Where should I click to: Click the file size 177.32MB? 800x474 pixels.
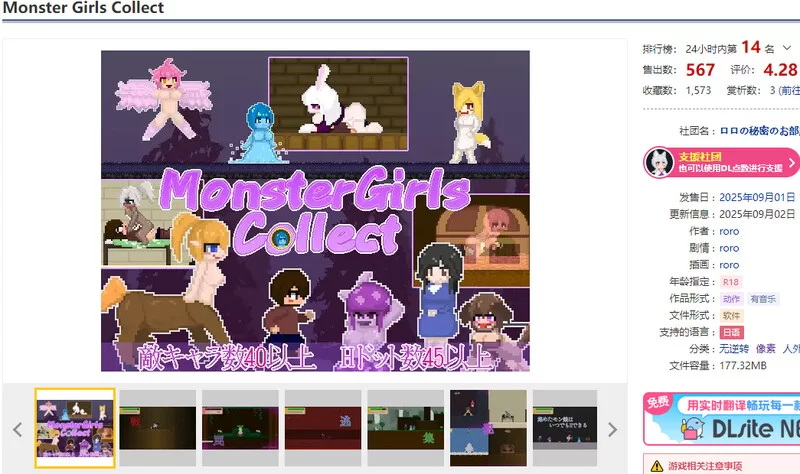pyautogui.click(x=743, y=366)
